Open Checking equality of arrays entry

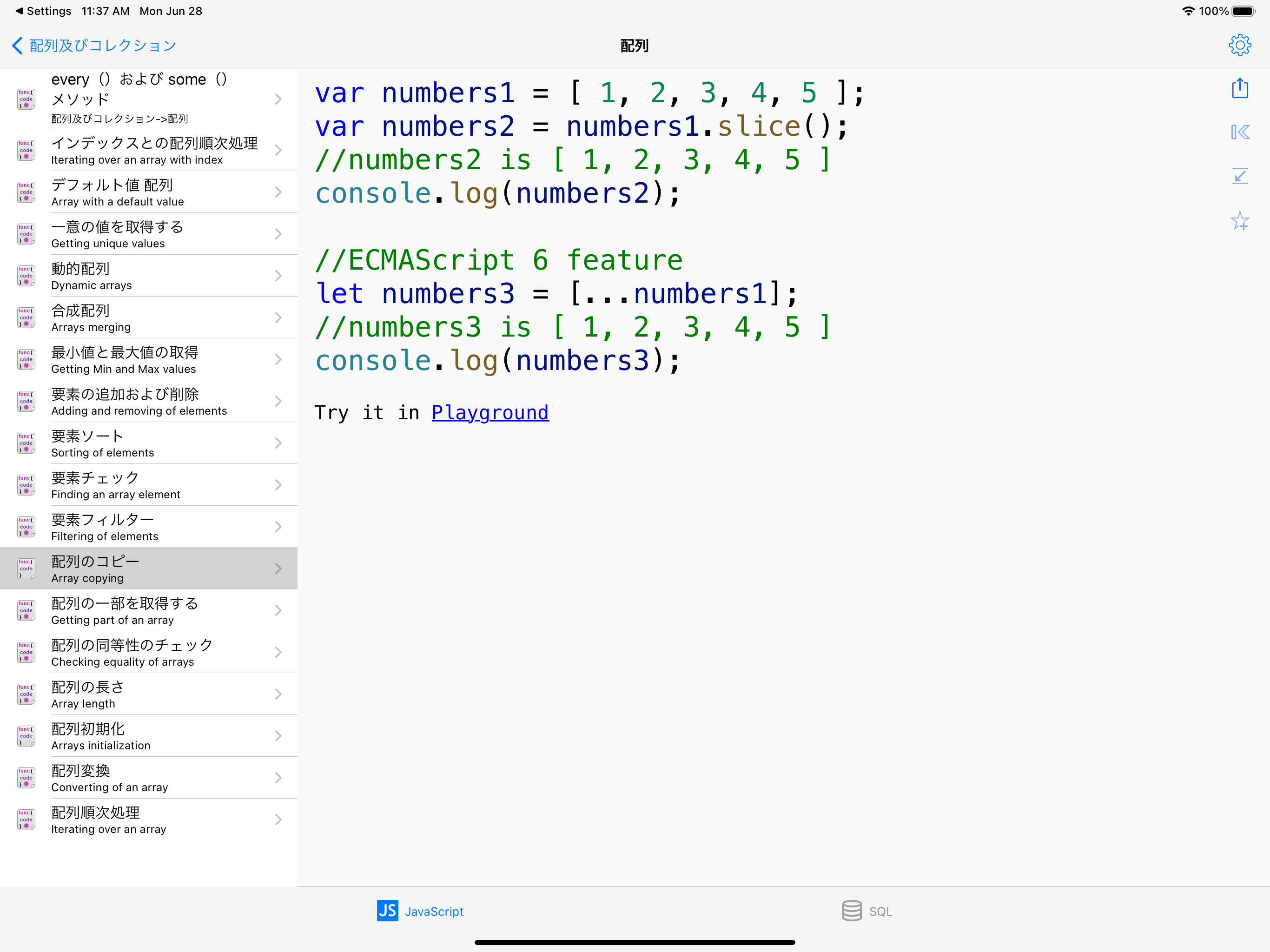[x=149, y=652]
